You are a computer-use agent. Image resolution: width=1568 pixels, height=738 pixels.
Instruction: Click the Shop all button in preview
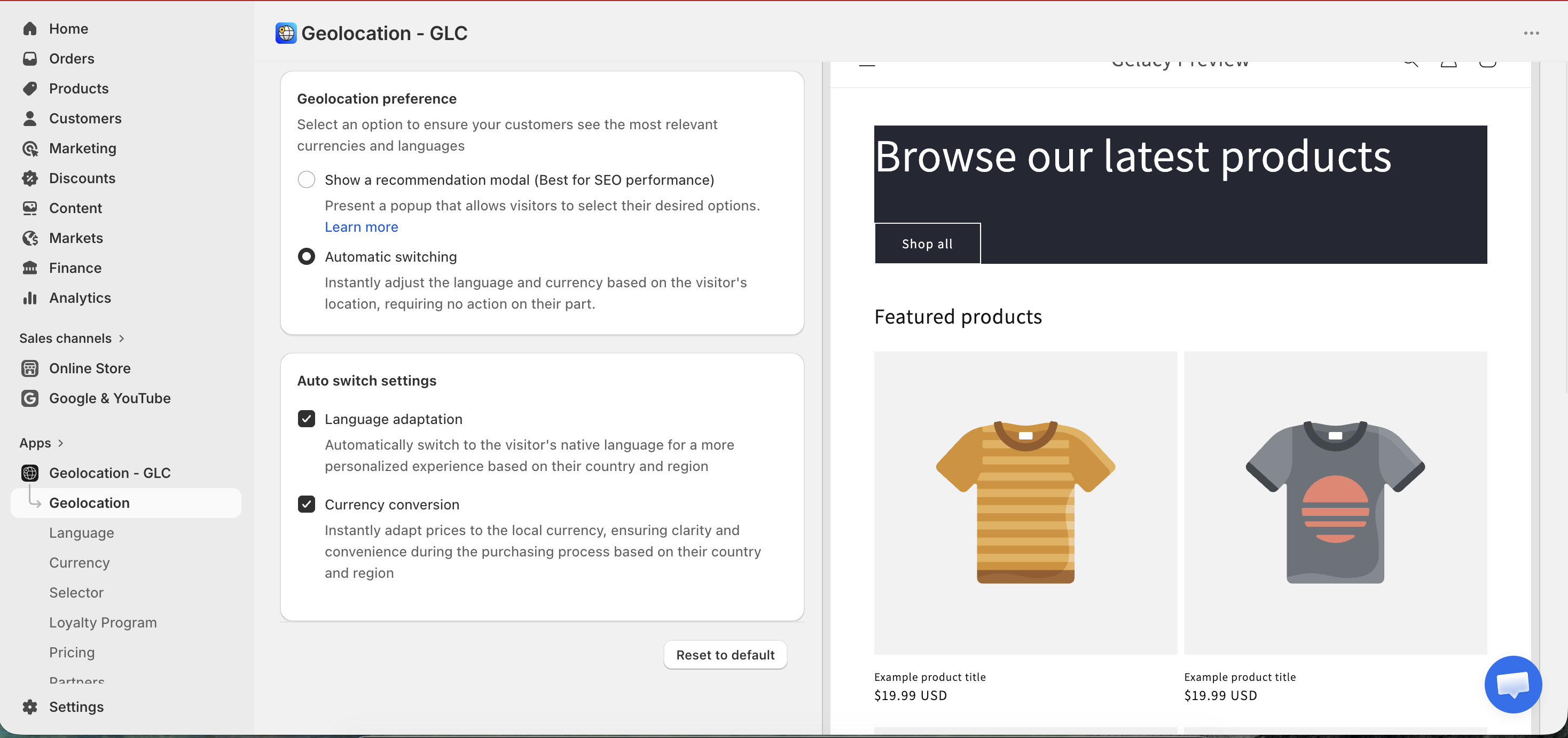(x=927, y=244)
